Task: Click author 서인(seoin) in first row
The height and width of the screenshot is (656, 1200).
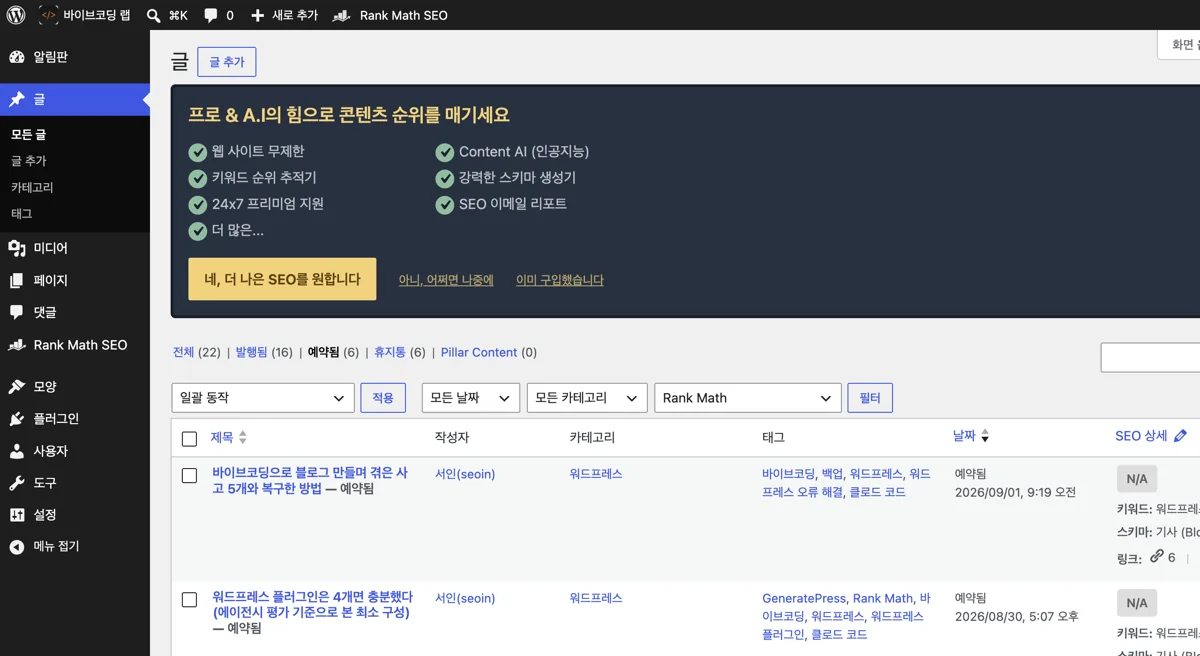Action: 465,474
